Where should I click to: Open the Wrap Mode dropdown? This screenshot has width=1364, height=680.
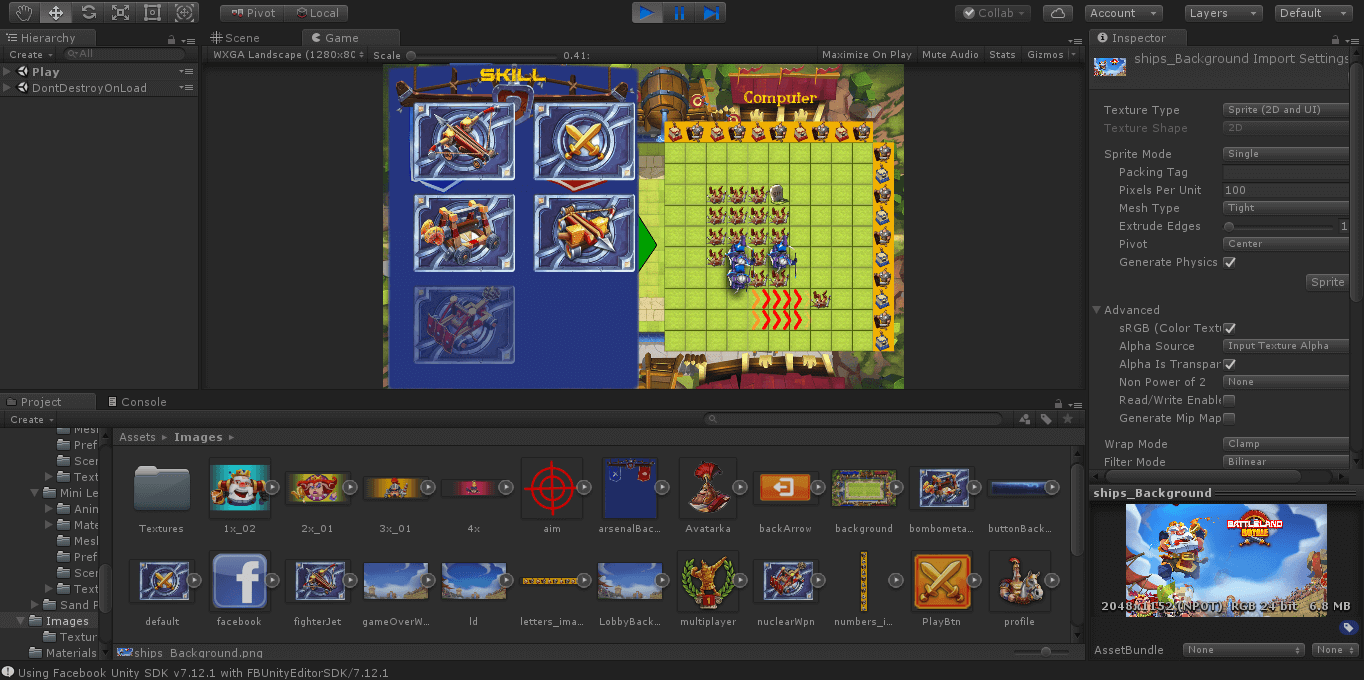[x=1287, y=444]
